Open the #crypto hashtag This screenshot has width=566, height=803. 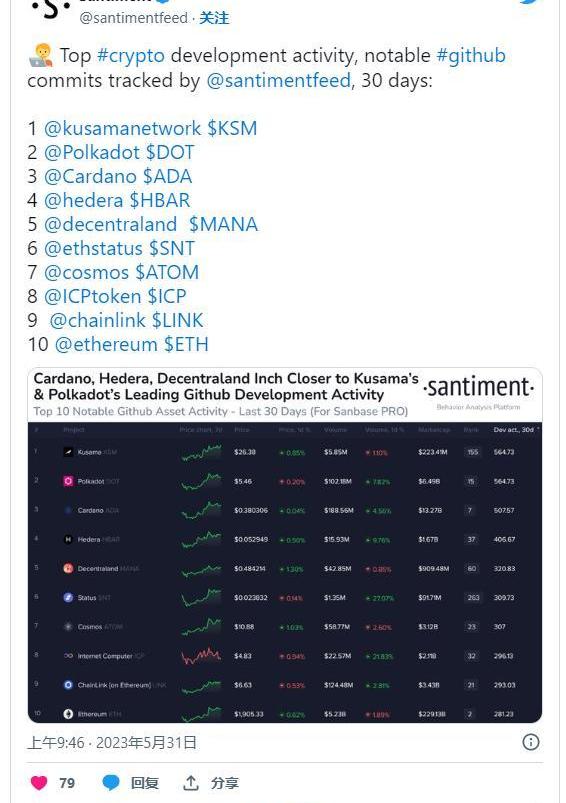[131, 56]
